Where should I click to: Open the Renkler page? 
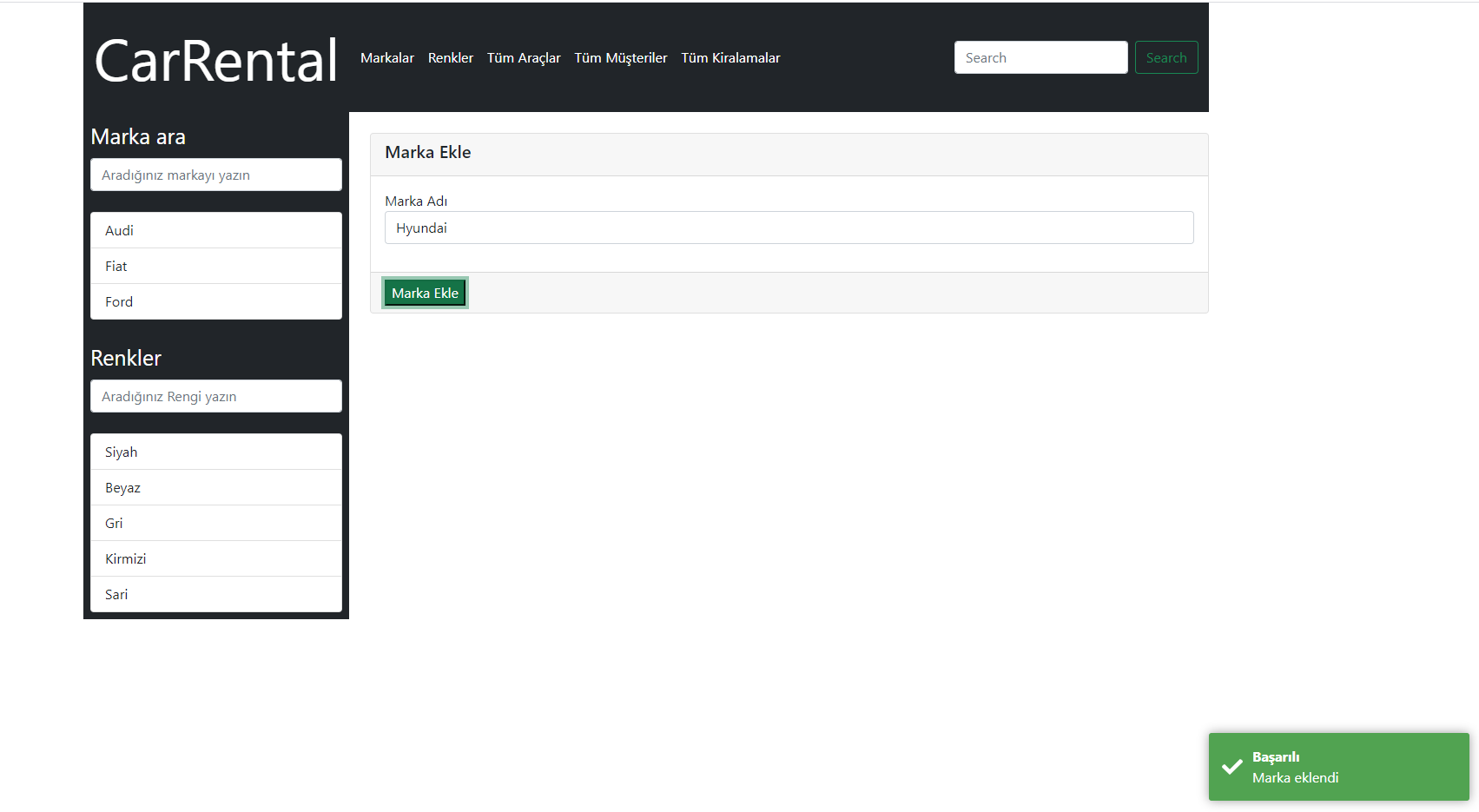(450, 57)
